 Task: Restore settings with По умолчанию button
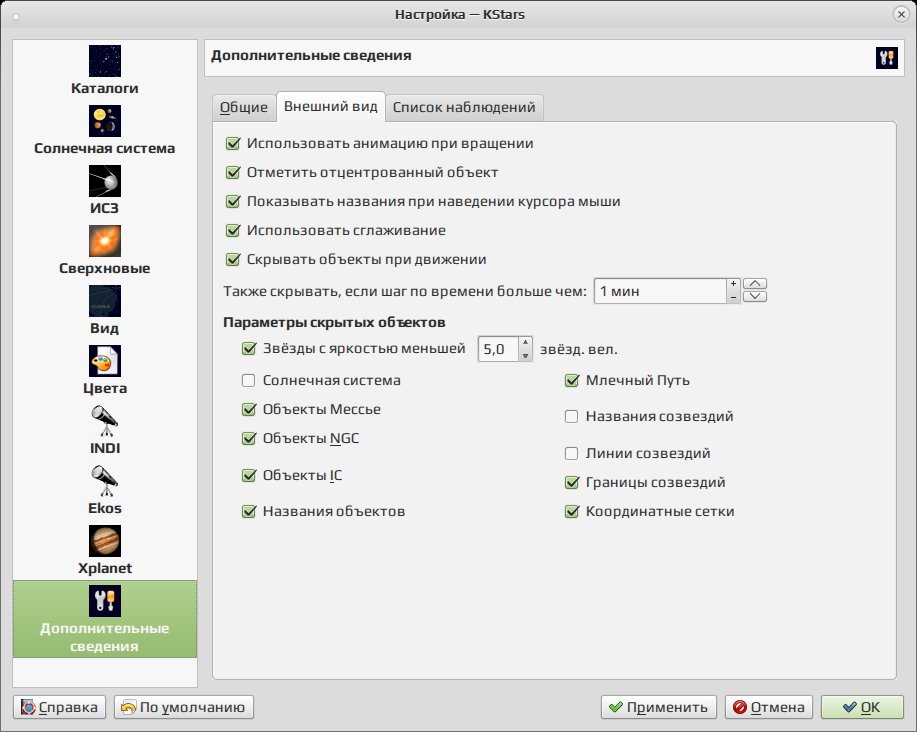tap(184, 707)
